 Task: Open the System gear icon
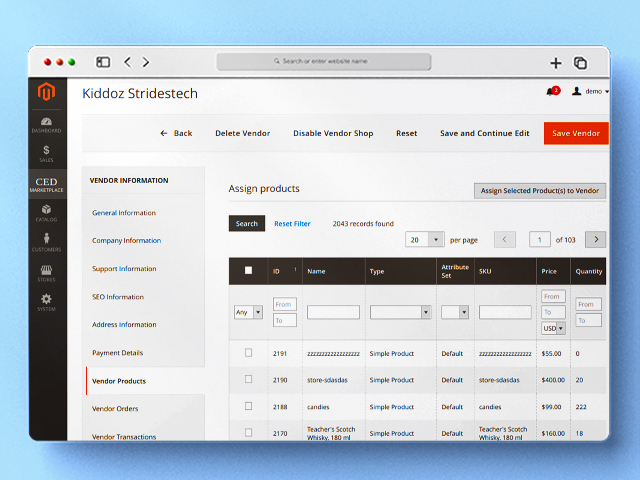(46, 302)
